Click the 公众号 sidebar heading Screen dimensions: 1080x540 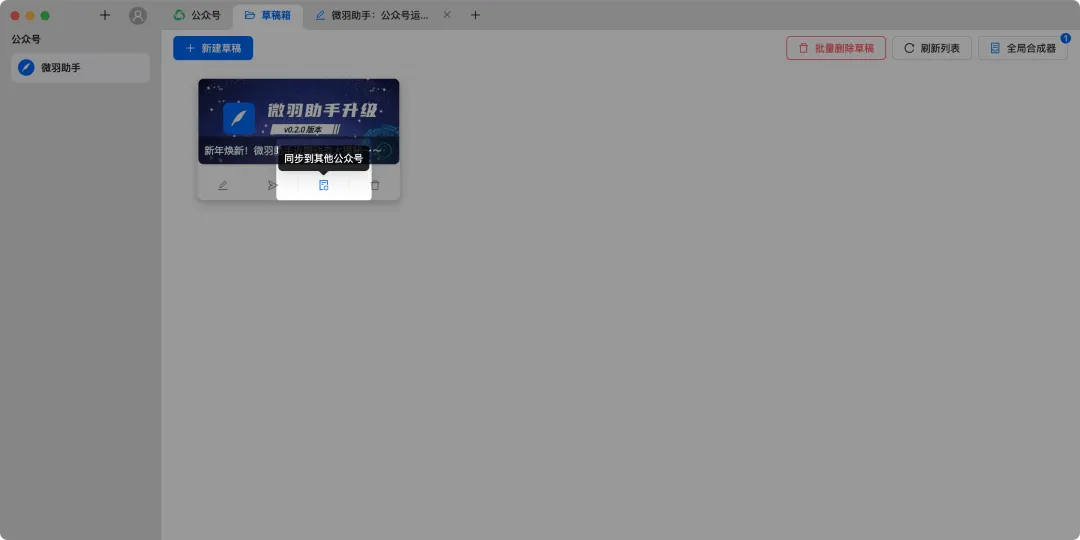[26, 39]
